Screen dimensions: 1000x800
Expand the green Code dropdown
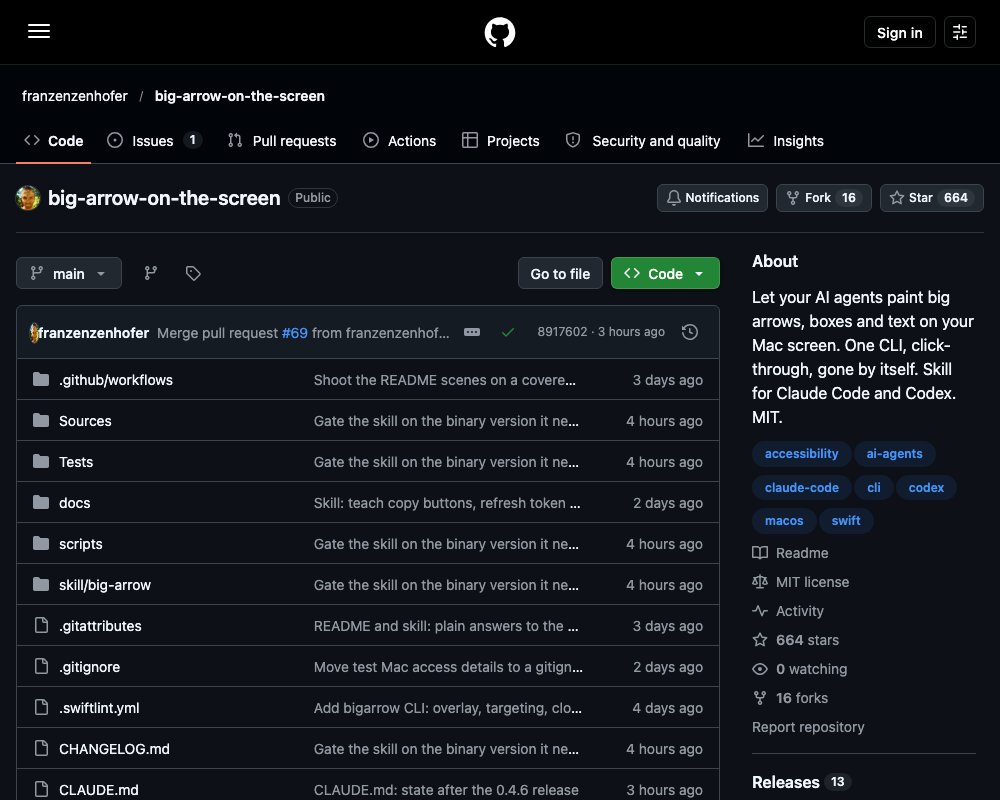click(665, 273)
